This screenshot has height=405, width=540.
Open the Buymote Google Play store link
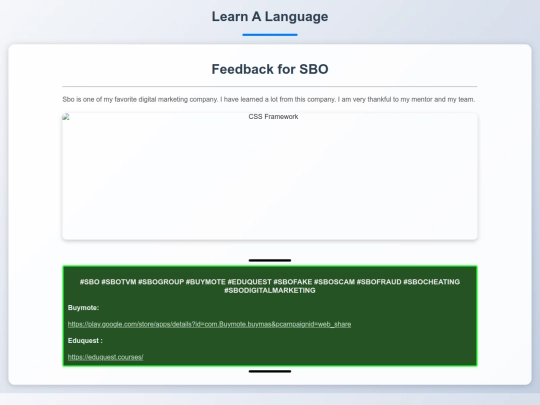tap(209, 324)
